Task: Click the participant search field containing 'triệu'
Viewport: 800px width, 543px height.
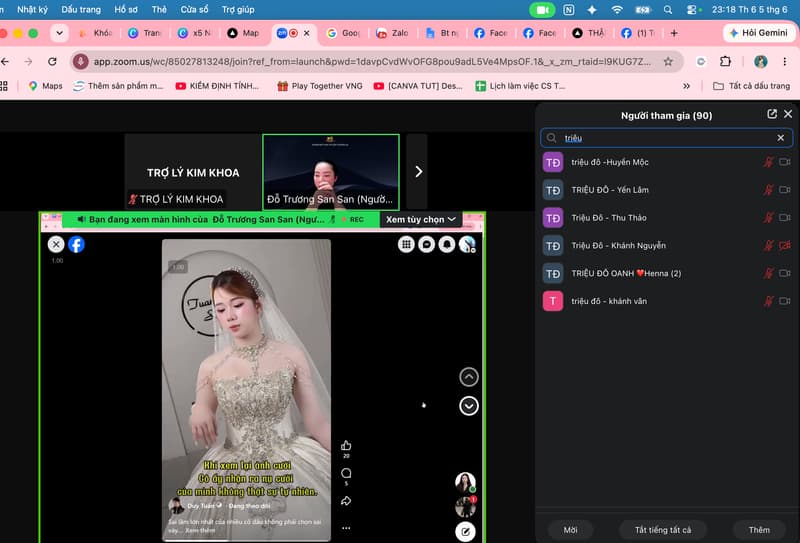Action: (666, 138)
